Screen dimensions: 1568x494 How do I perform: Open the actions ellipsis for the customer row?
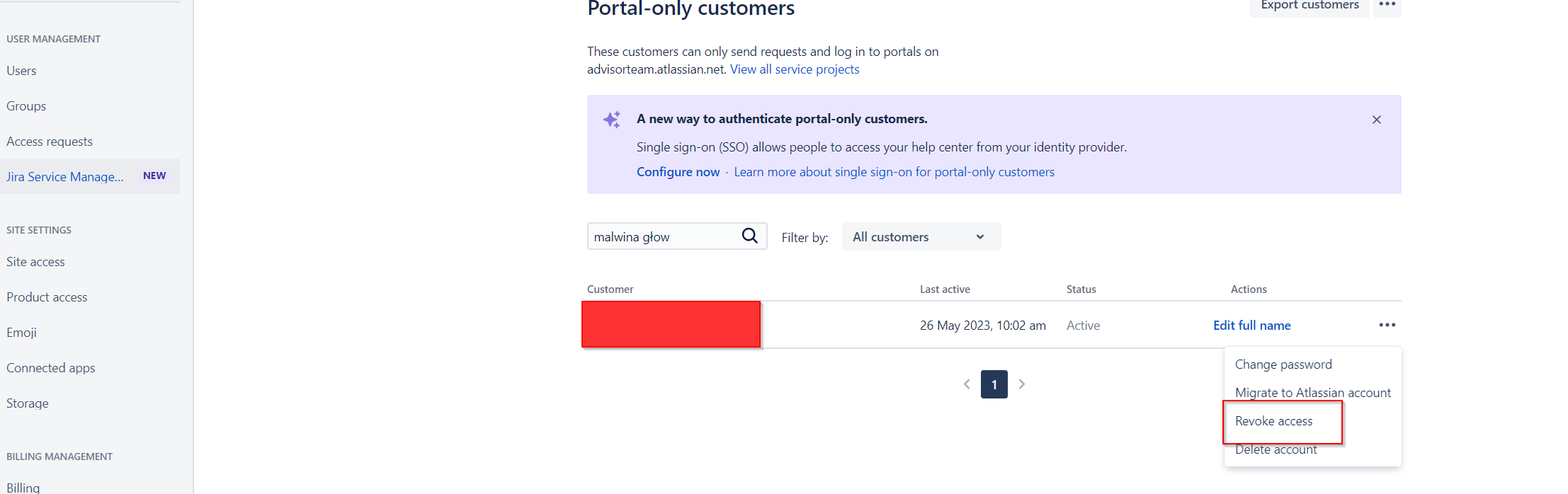tap(1387, 325)
